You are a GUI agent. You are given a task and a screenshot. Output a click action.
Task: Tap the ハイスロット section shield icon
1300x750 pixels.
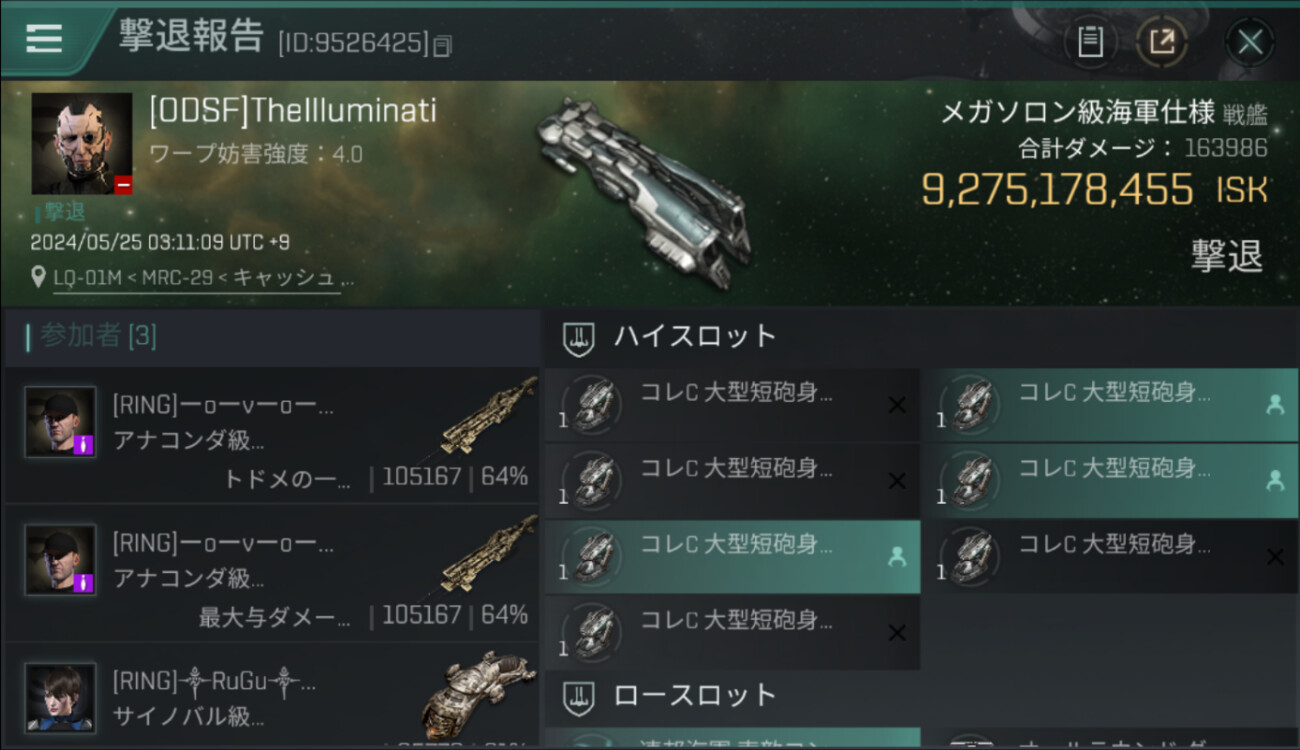click(x=579, y=338)
